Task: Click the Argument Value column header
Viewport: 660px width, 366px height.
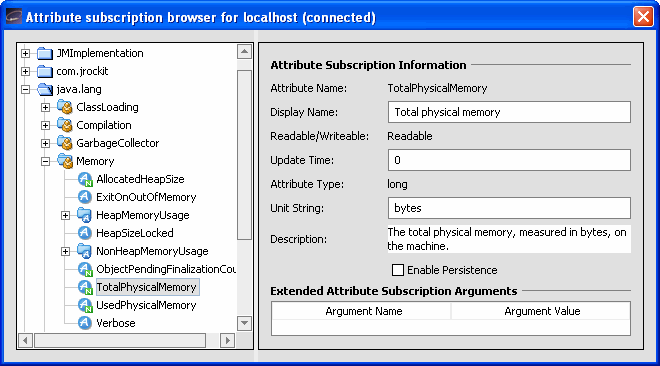Action: point(541,311)
